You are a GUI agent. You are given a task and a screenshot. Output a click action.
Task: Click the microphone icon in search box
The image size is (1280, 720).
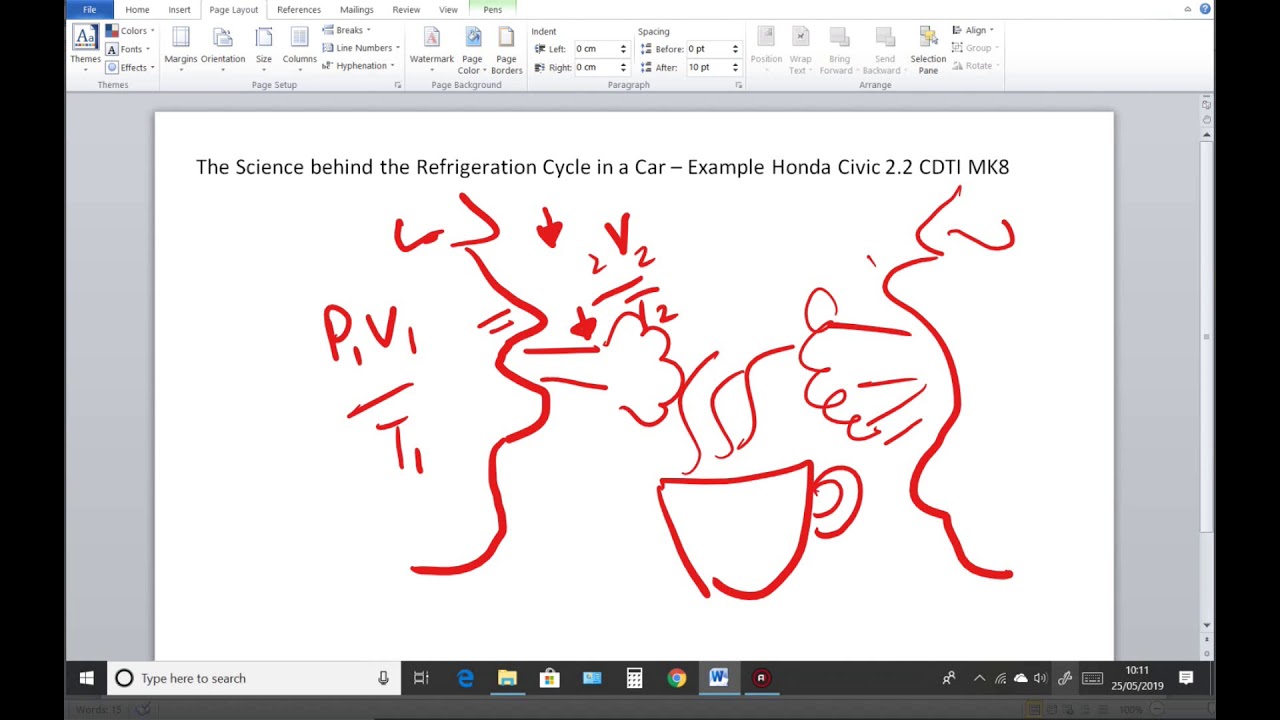[383, 678]
